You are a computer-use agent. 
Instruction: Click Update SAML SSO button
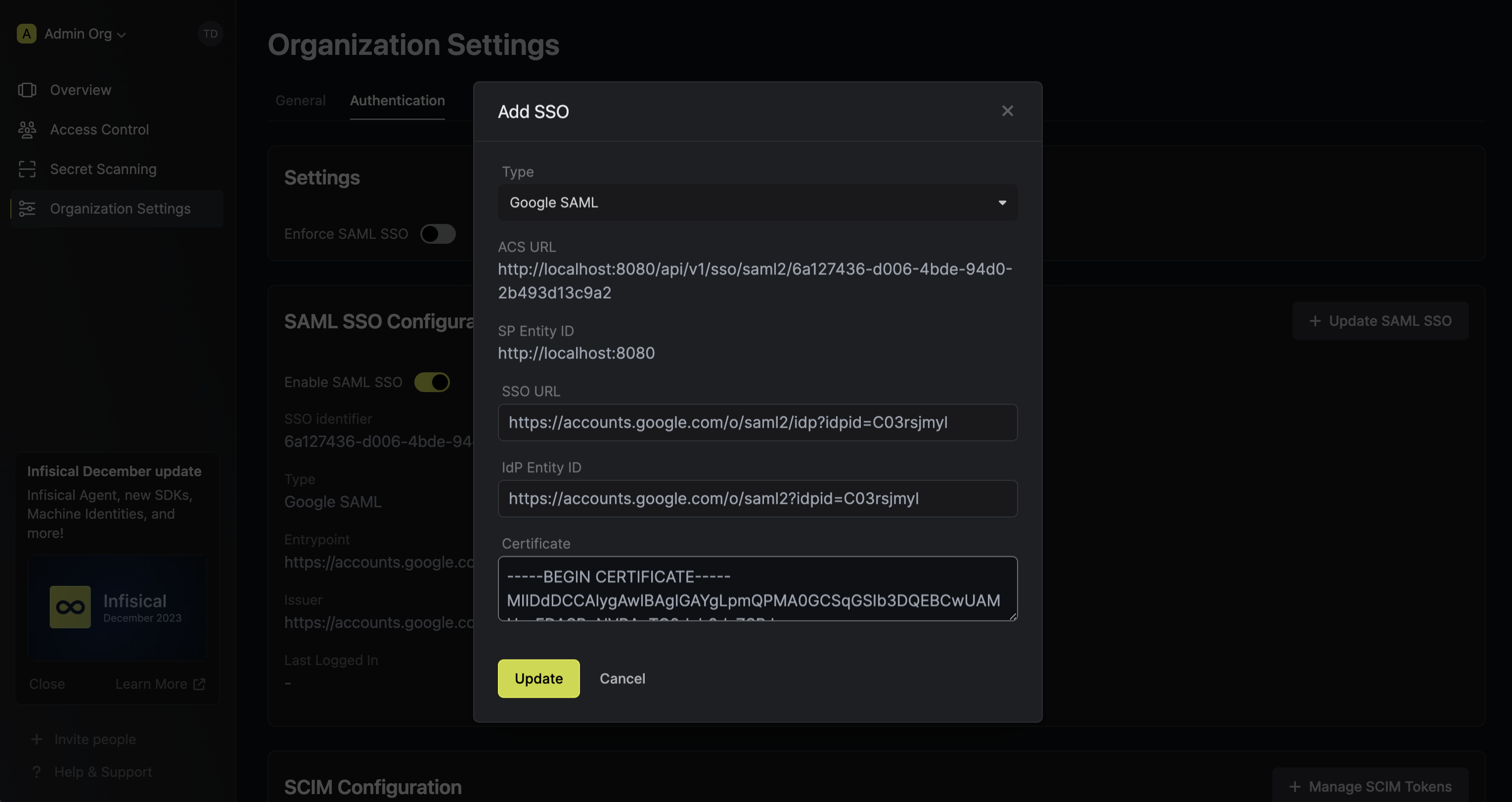tap(1380, 321)
